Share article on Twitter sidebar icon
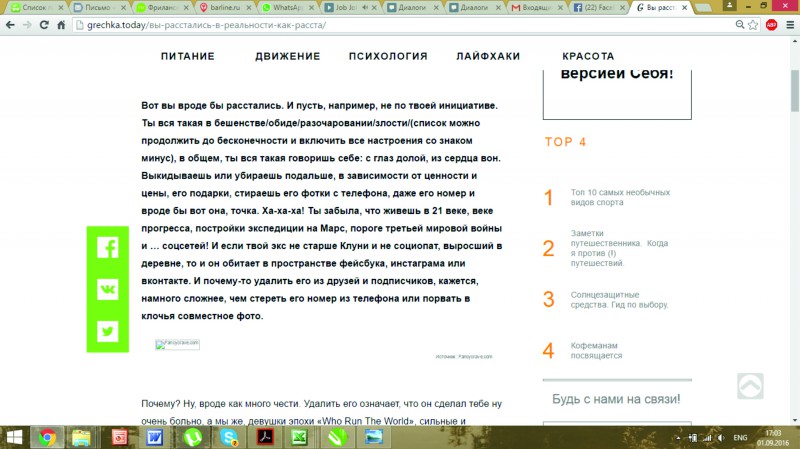 tap(108, 332)
